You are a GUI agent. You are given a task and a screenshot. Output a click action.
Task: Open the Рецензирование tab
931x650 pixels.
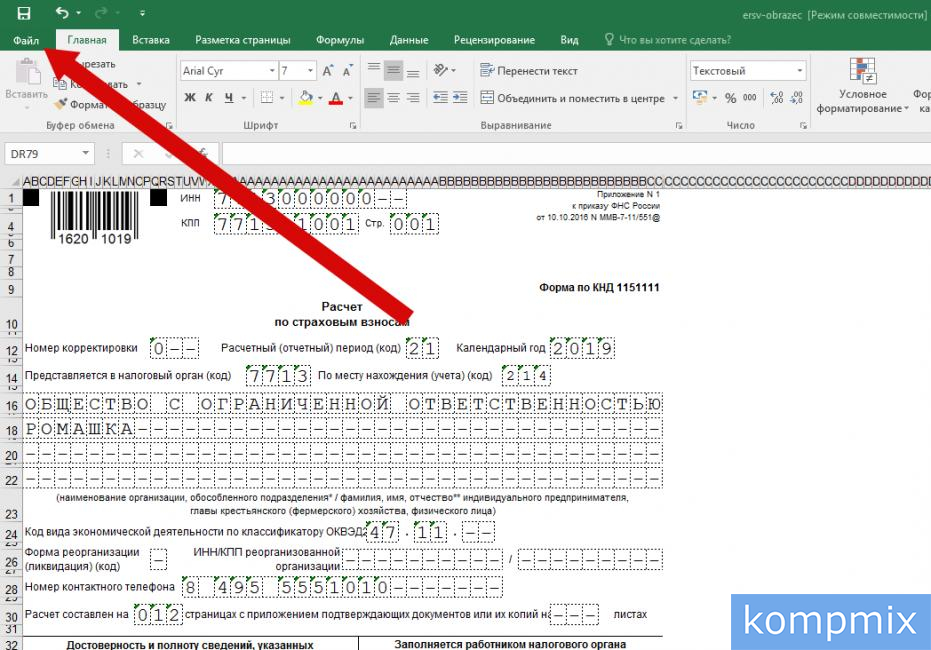coord(494,40)
